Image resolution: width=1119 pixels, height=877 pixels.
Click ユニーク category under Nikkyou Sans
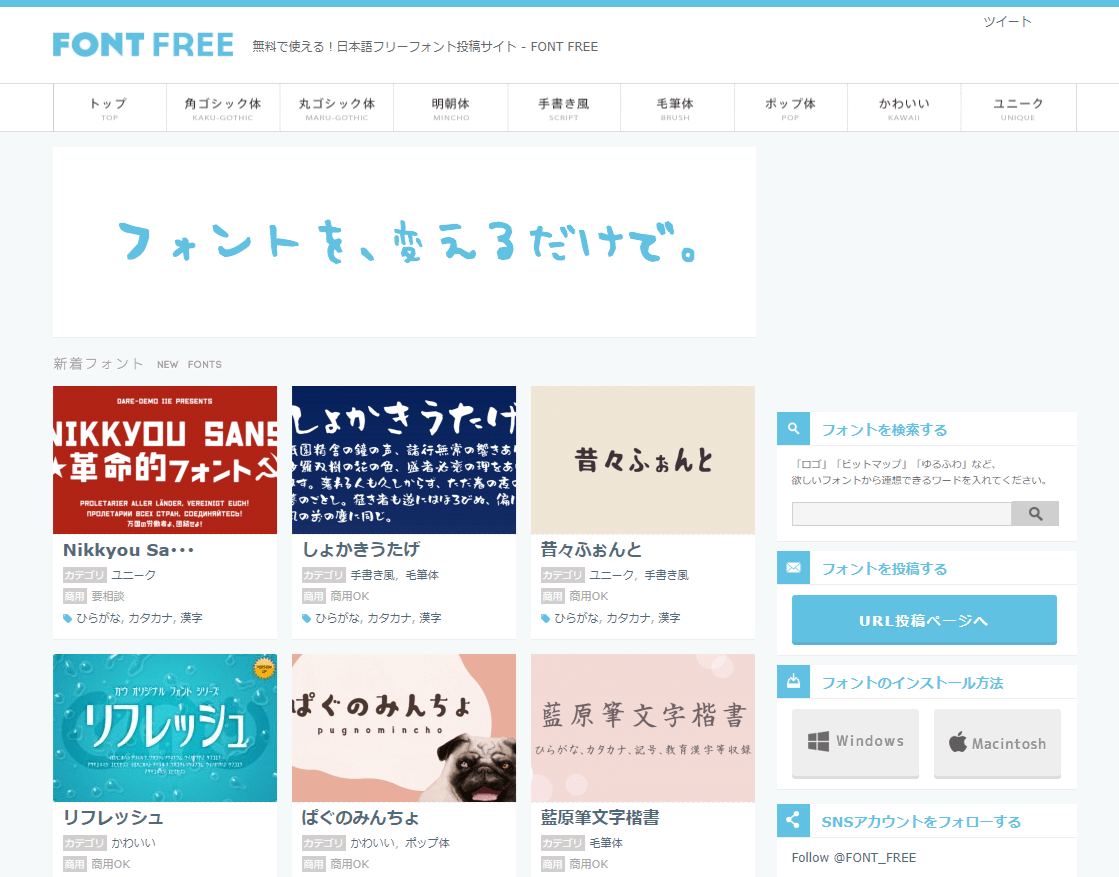pos(133,574)
